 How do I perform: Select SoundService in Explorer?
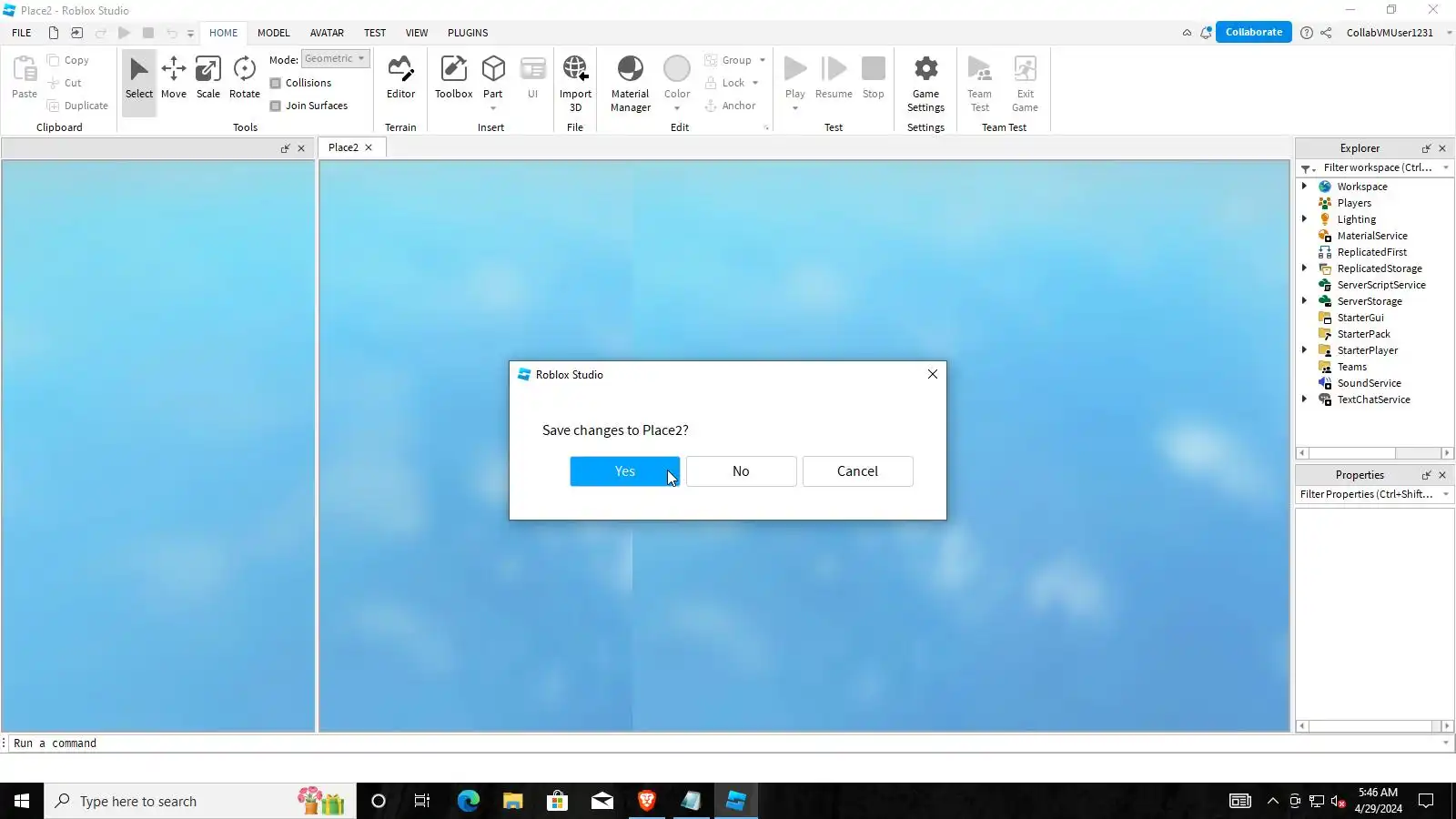[x=1369, y=383]
